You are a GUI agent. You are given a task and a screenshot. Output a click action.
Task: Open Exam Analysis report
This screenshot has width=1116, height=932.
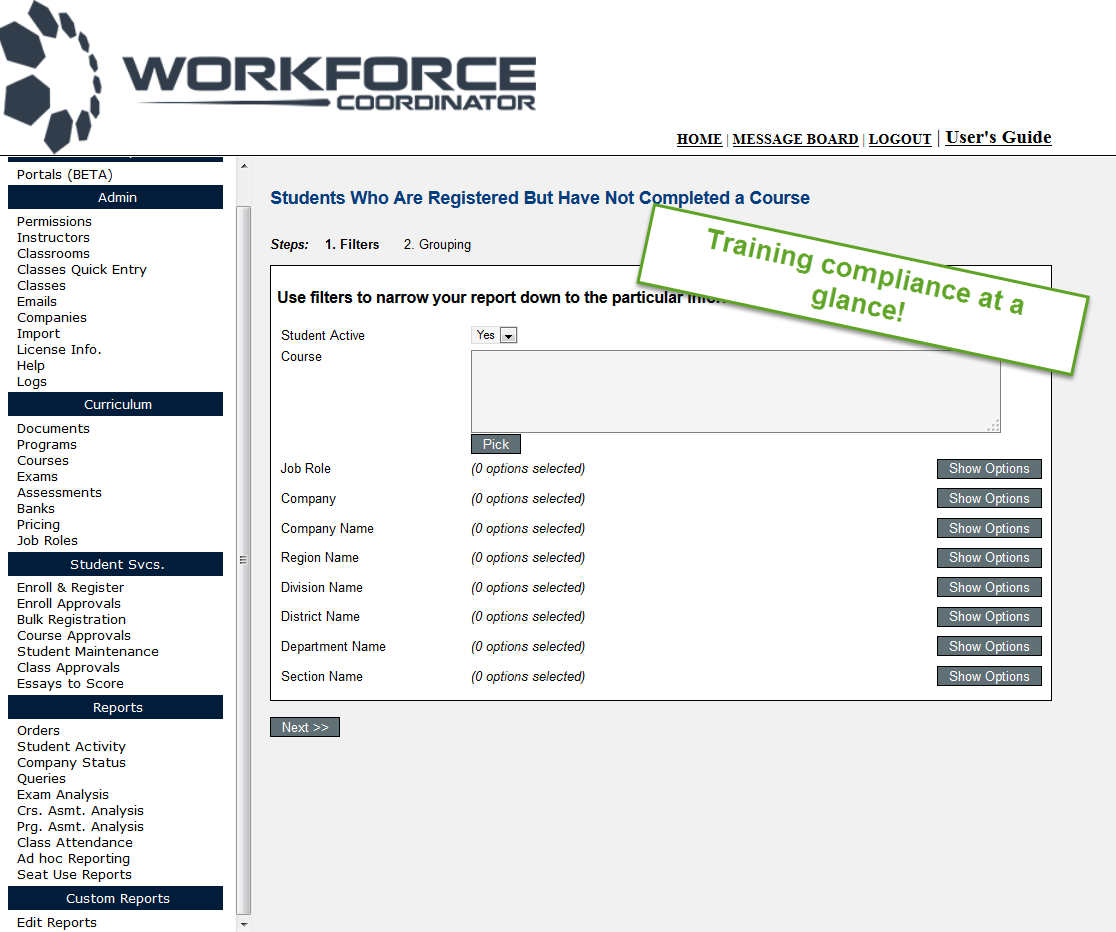click(x=63, y=795)
